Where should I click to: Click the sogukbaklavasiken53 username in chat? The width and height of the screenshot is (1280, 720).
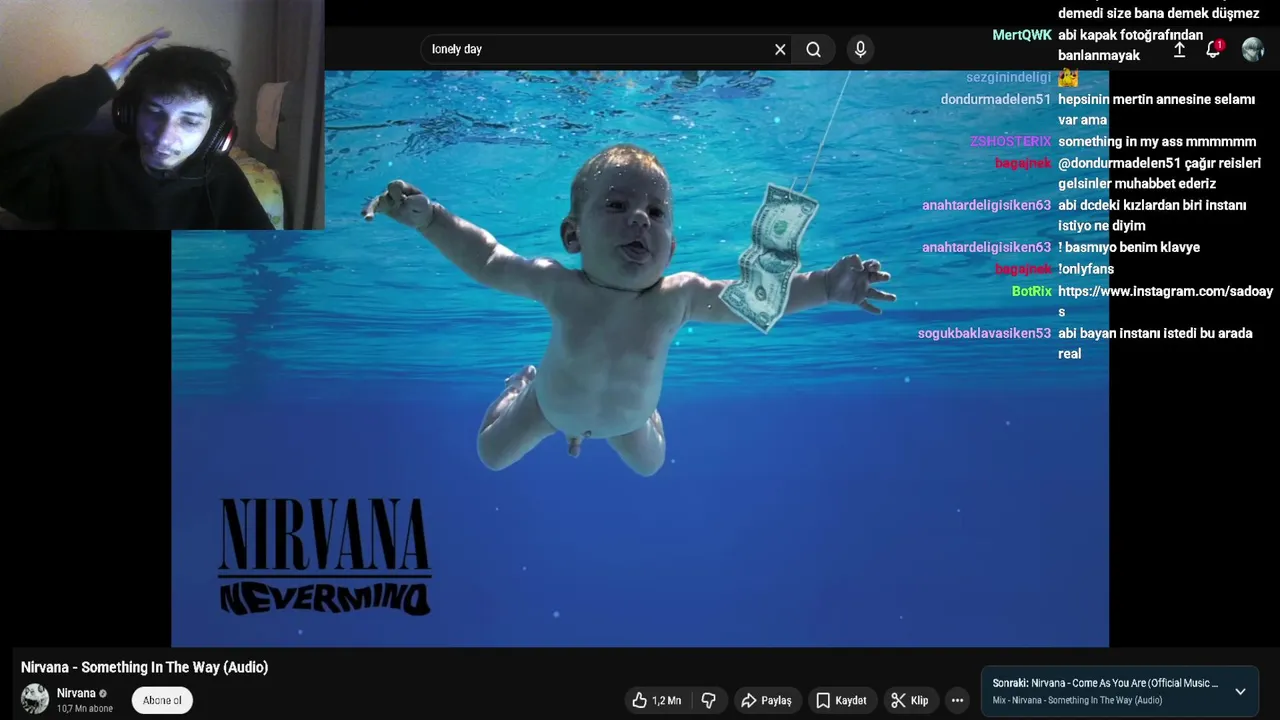coord(985,333)
